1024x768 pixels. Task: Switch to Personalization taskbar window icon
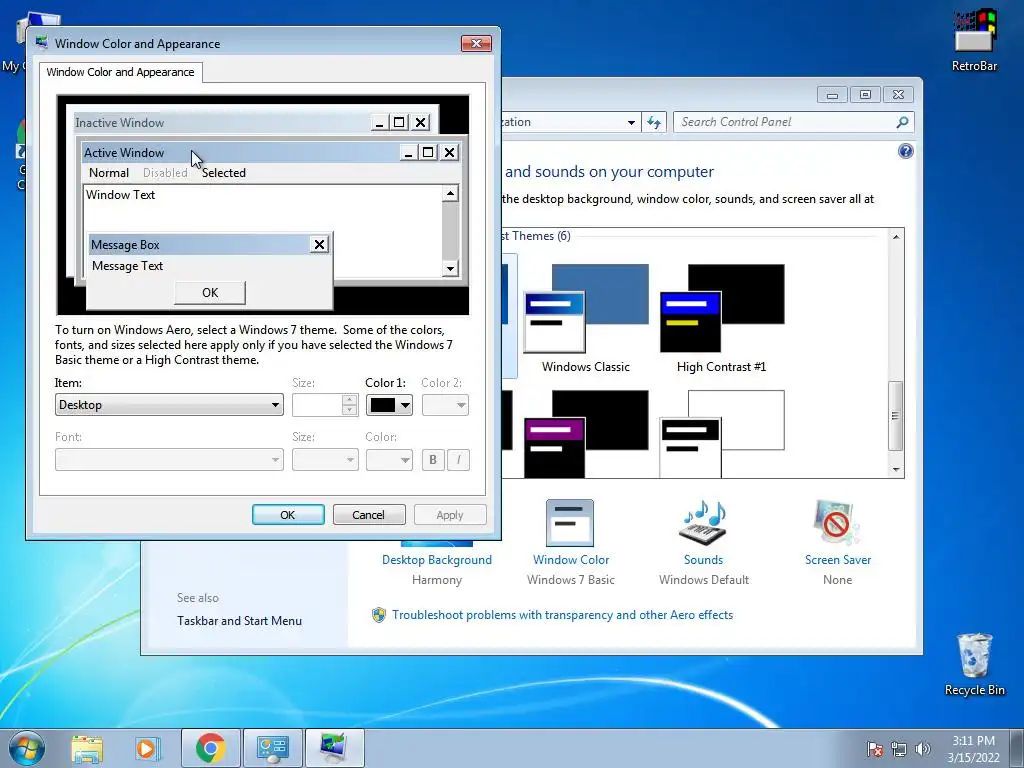[x=334, y=748]
